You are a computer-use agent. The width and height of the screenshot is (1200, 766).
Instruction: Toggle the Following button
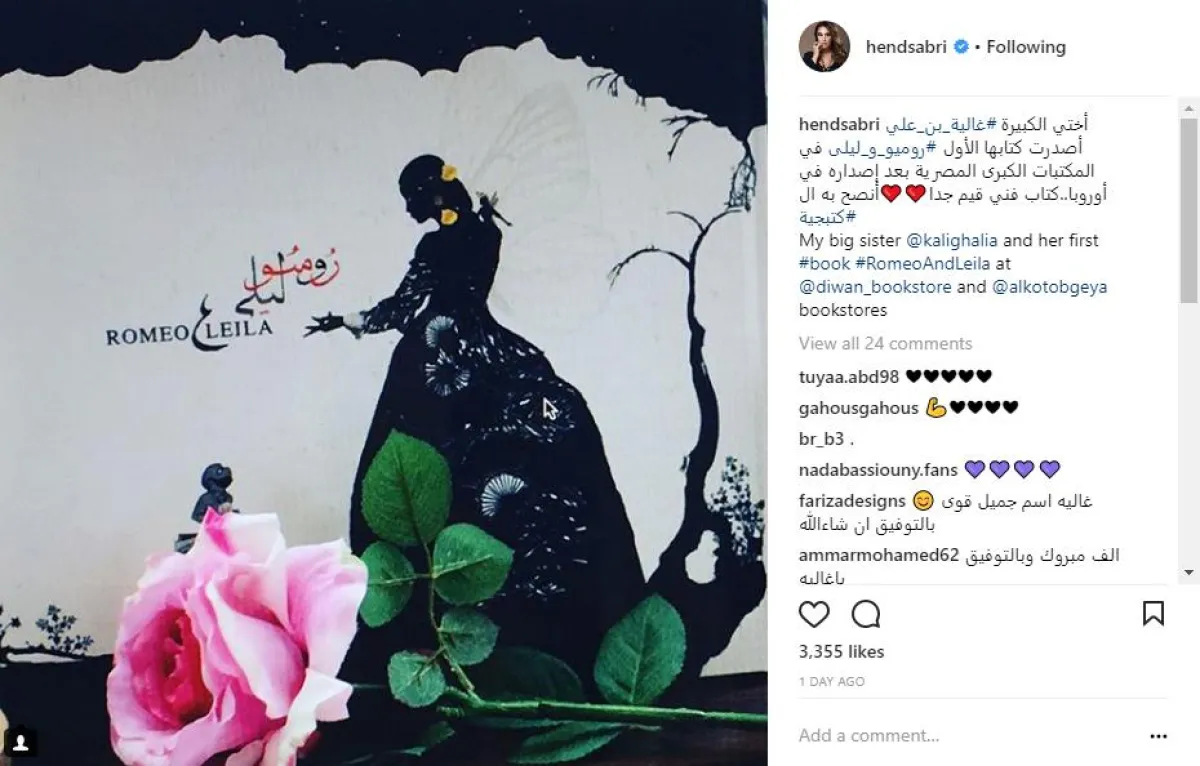tap(1026, 47)
